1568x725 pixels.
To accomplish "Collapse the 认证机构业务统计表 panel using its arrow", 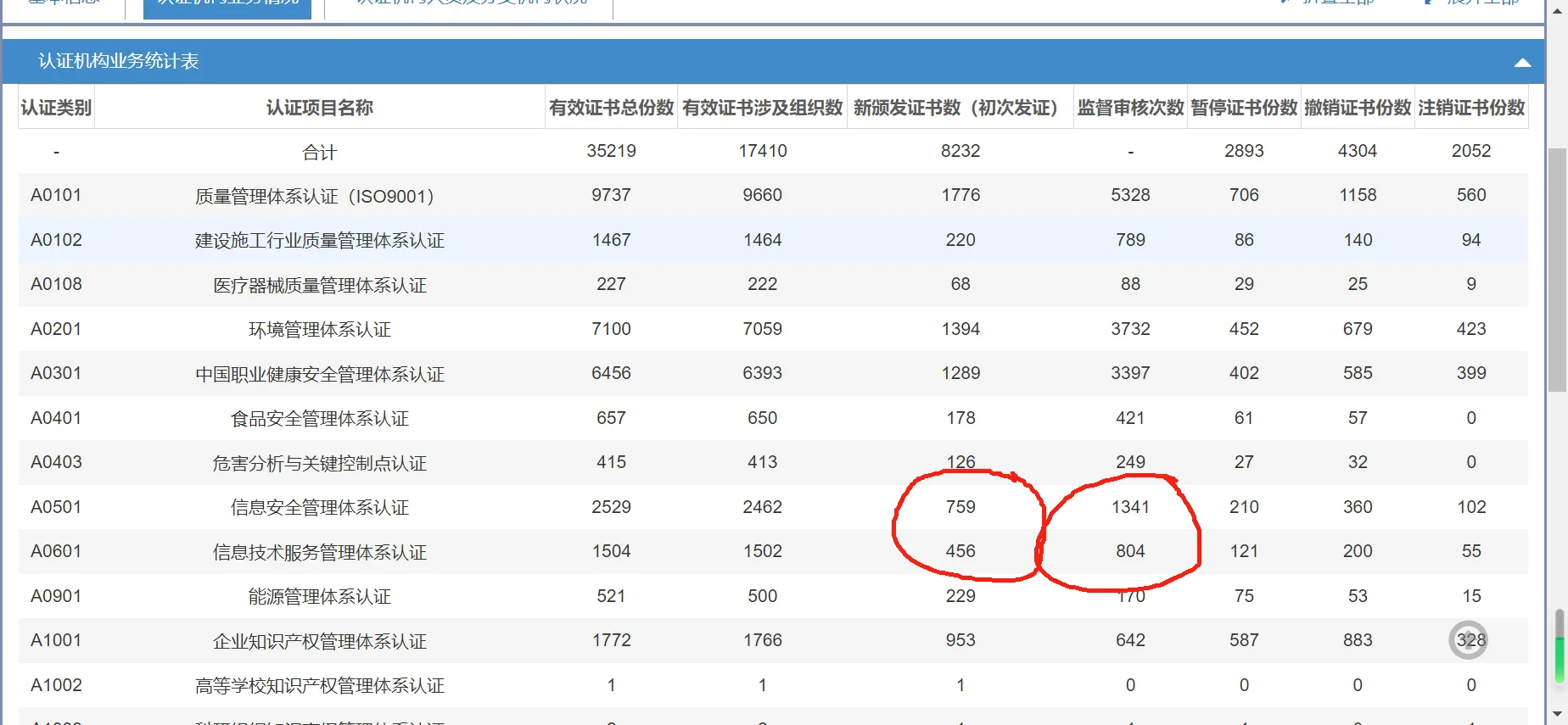I will 1522,62.
